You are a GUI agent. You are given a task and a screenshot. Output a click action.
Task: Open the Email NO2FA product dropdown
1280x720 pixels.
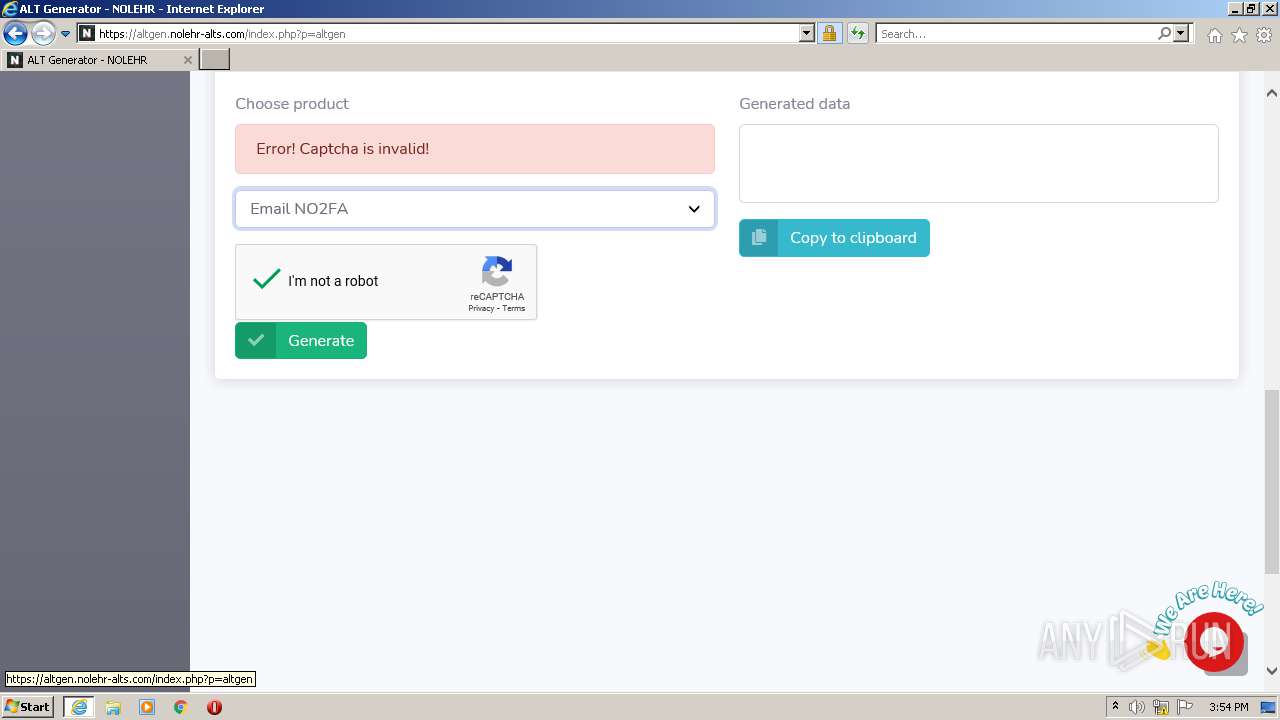475,209
